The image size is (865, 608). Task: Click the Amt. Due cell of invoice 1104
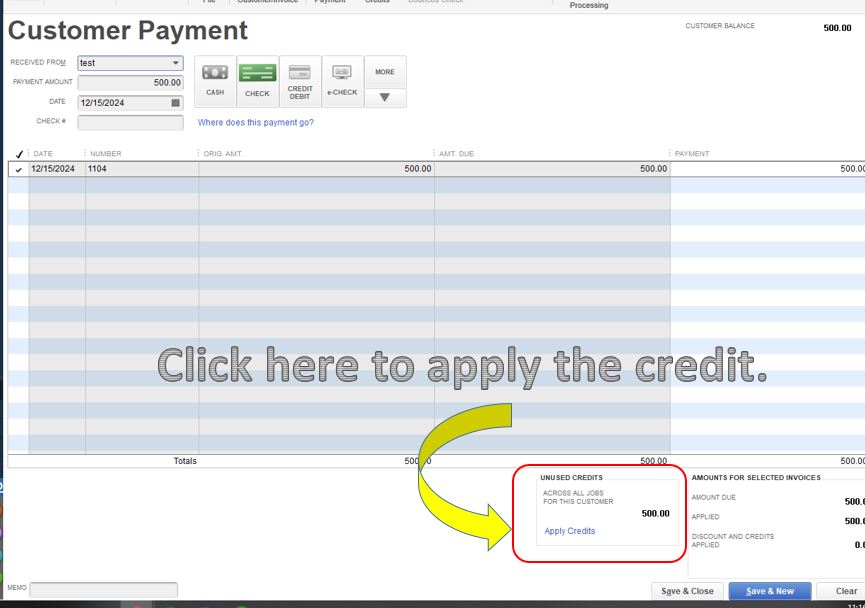552,169
